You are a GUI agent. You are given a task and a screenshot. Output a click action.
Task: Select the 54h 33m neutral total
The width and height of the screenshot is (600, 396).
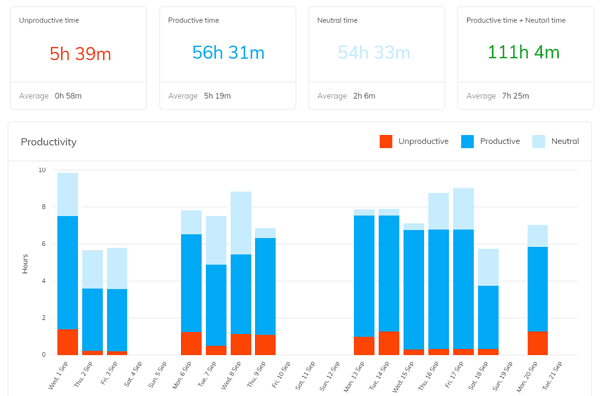point(374,52)
